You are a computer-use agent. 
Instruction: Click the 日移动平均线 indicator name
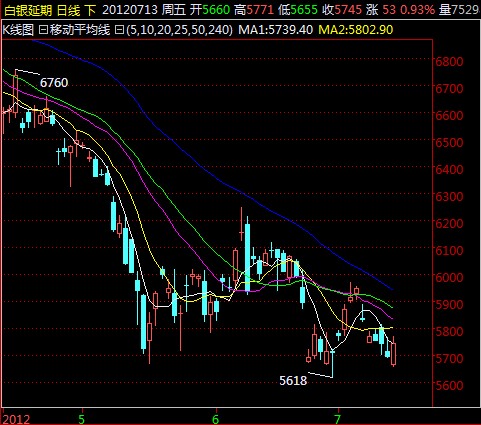(74, 30)
